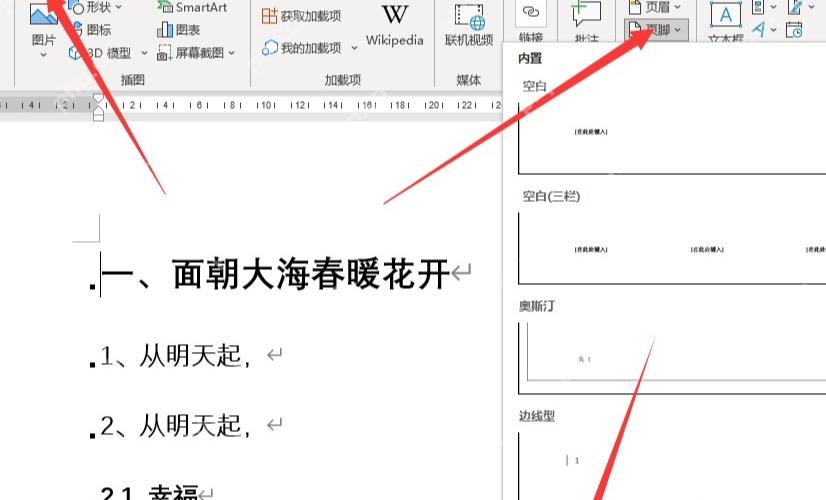Click the 媒体 group label
Image resolution: width=826 pixels, height=500 pixels.
pyautogui.click(x=468, y=80)
